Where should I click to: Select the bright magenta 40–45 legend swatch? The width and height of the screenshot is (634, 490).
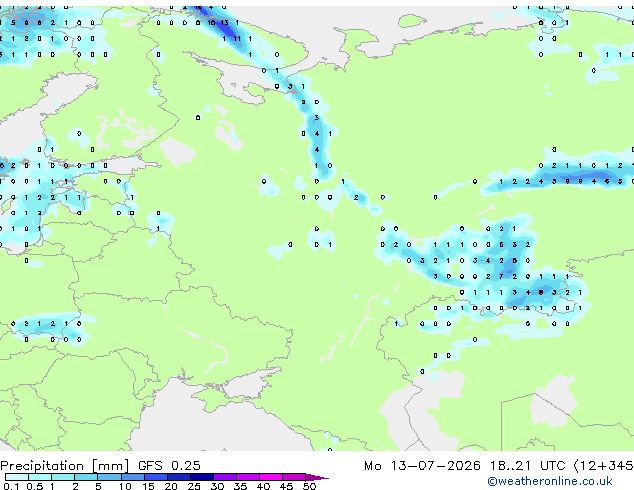(x=271, y=477)
